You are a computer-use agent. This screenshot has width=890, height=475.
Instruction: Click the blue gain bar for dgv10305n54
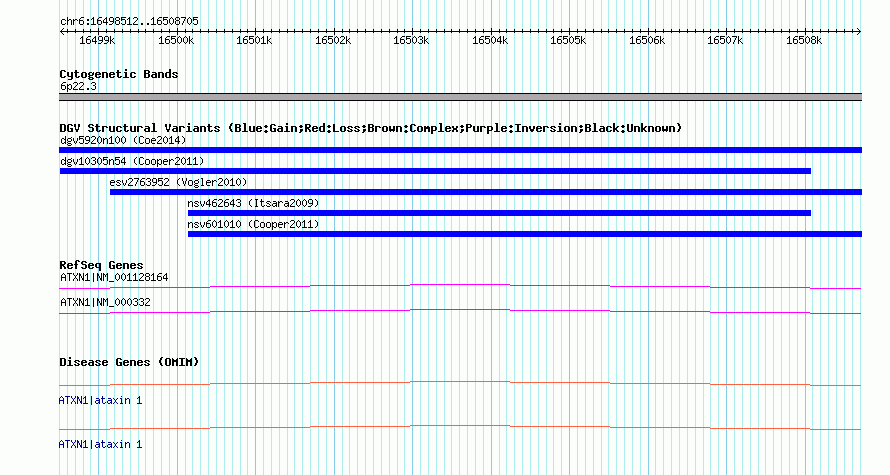pyautogui.click(x=435, y=171)
